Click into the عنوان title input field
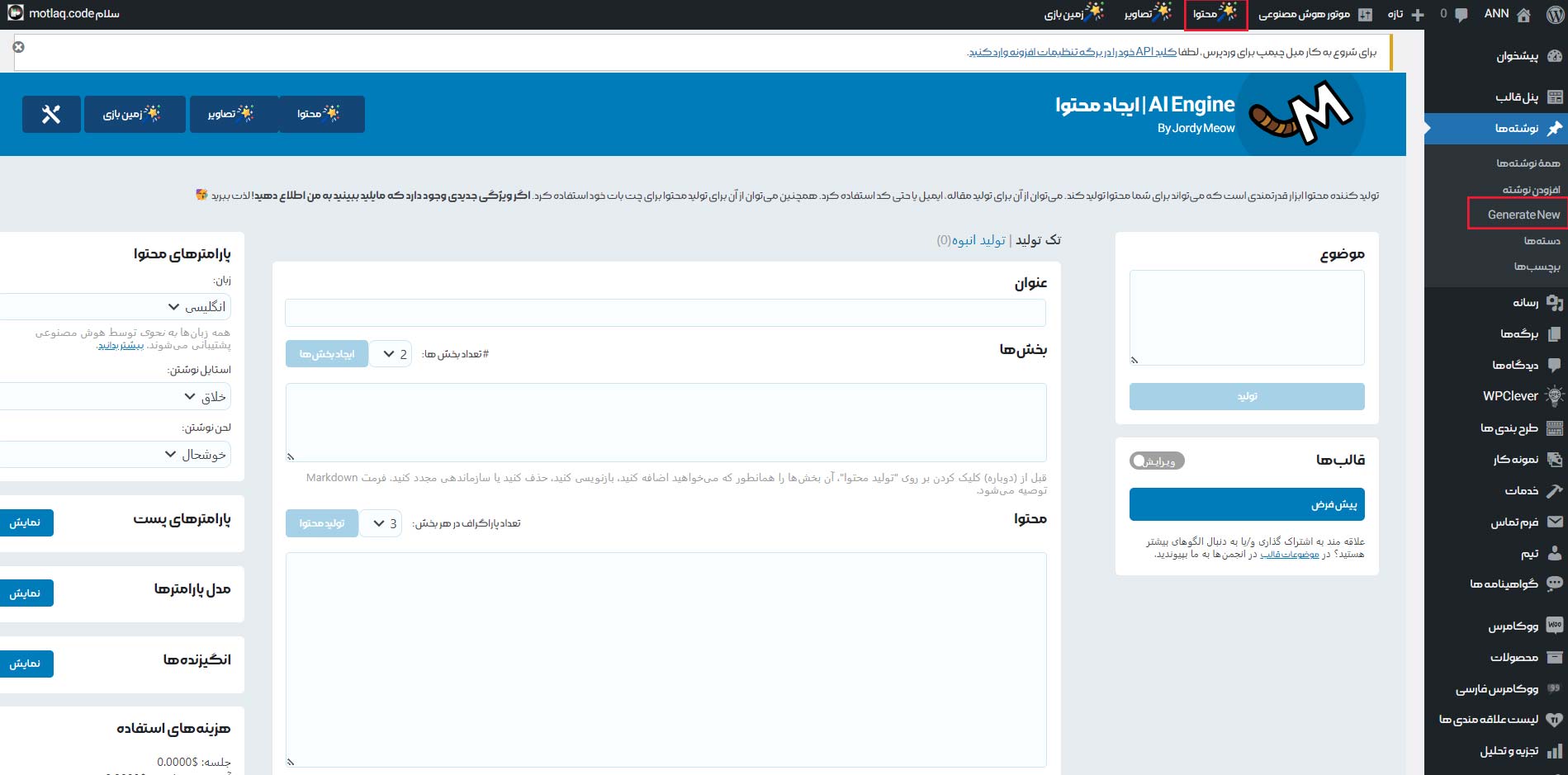Viewport: 1568px width, 775px height. coord(665,313)
